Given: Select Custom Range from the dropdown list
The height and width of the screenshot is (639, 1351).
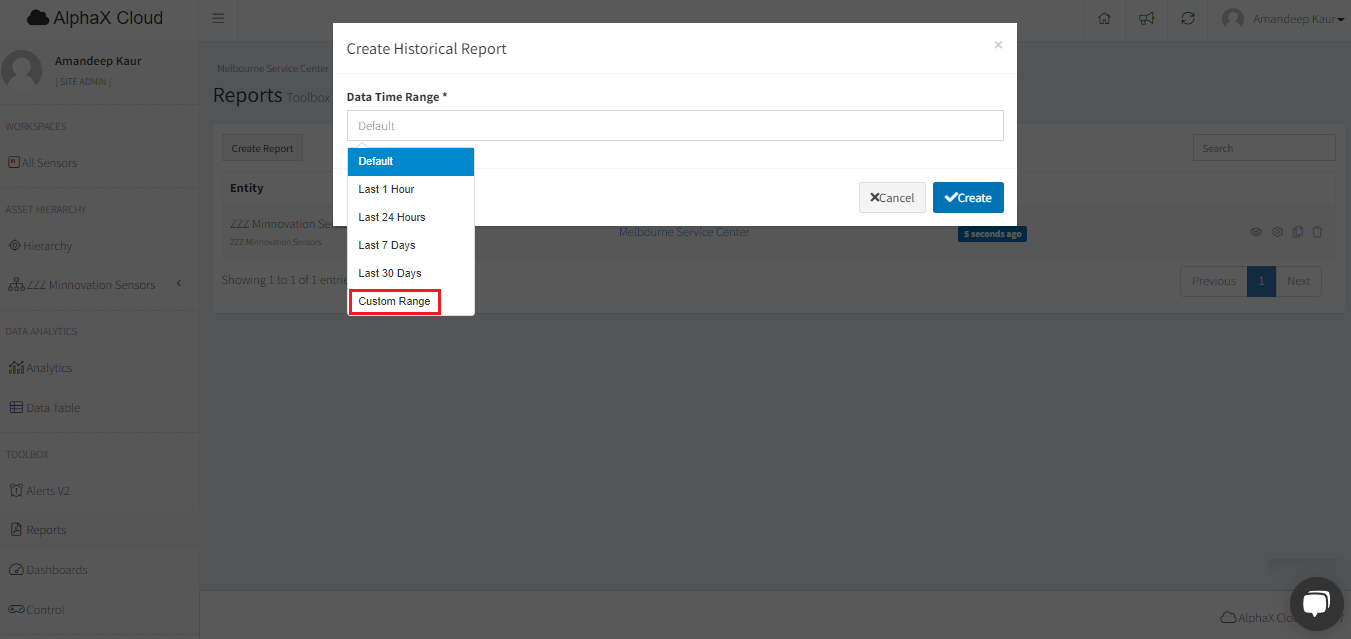Looking at the screenshot, I should click(x=394, y=301).
